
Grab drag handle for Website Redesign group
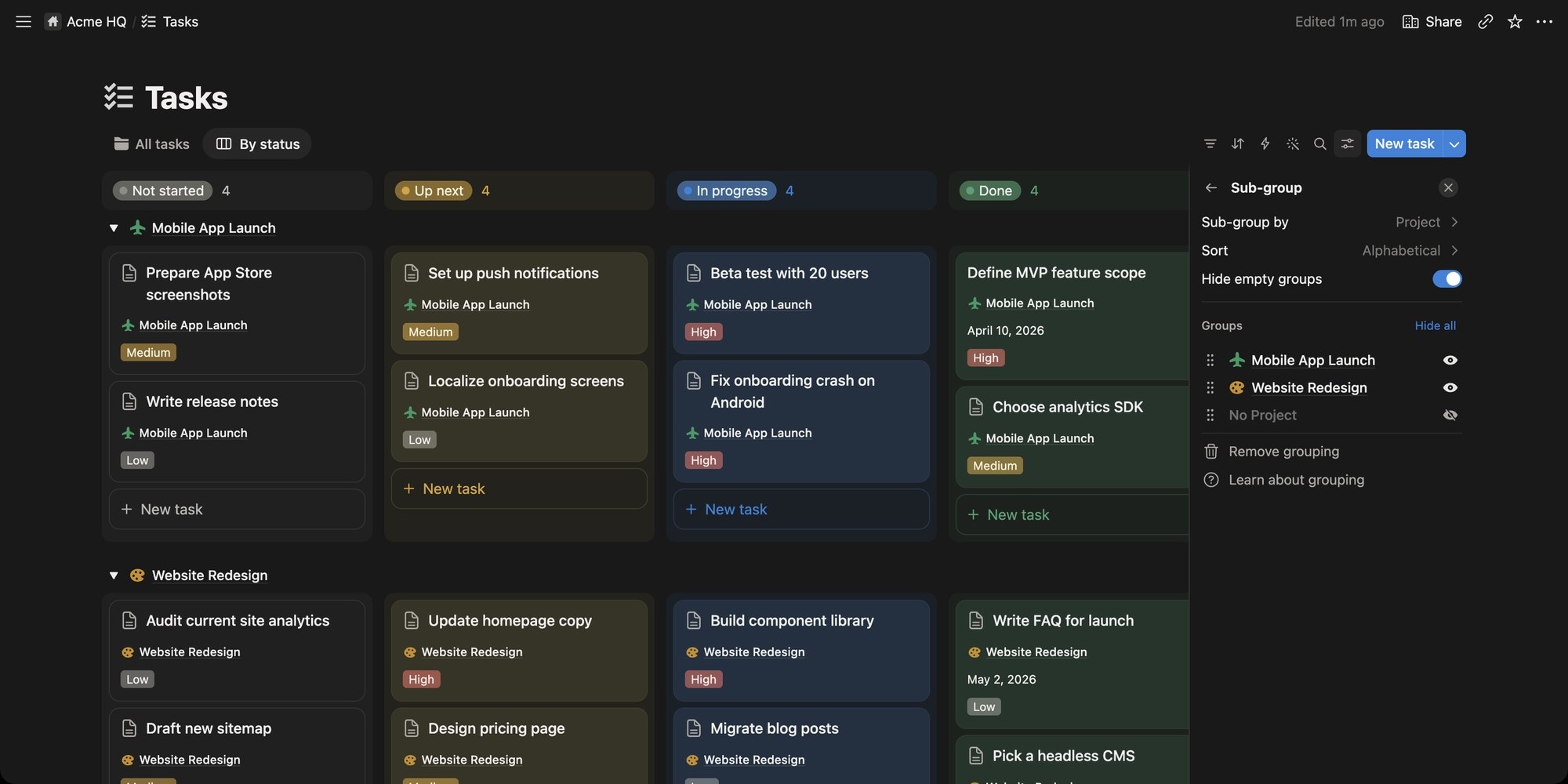pyautogui.click(x=1210, y=387)
